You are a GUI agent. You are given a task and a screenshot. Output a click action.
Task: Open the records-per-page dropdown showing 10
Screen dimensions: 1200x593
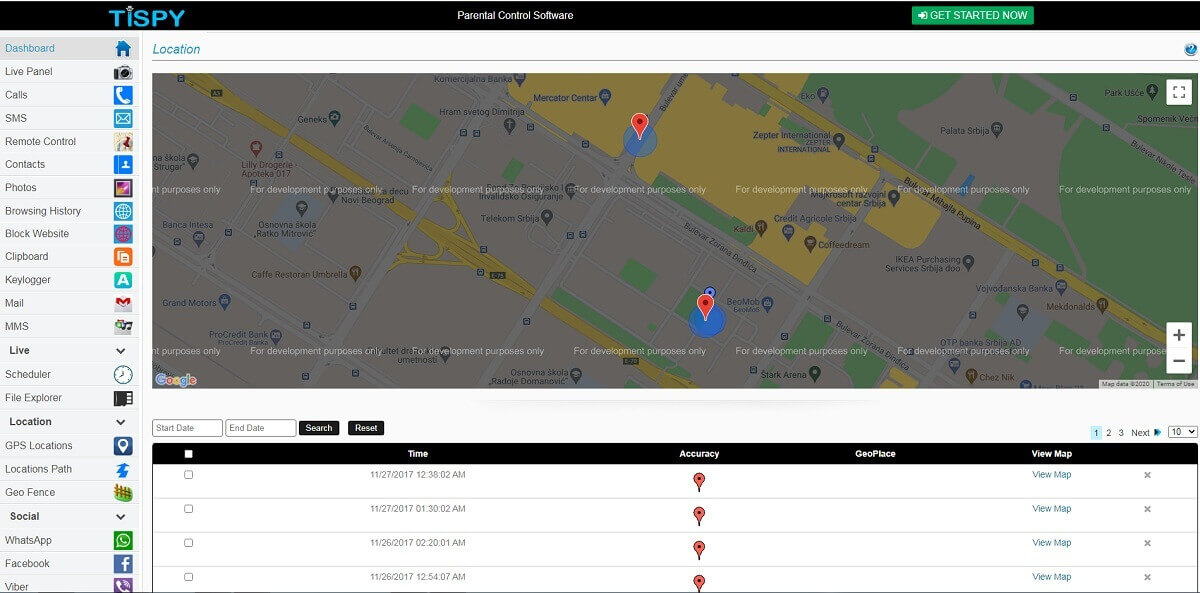click(x=1180, y=432)
